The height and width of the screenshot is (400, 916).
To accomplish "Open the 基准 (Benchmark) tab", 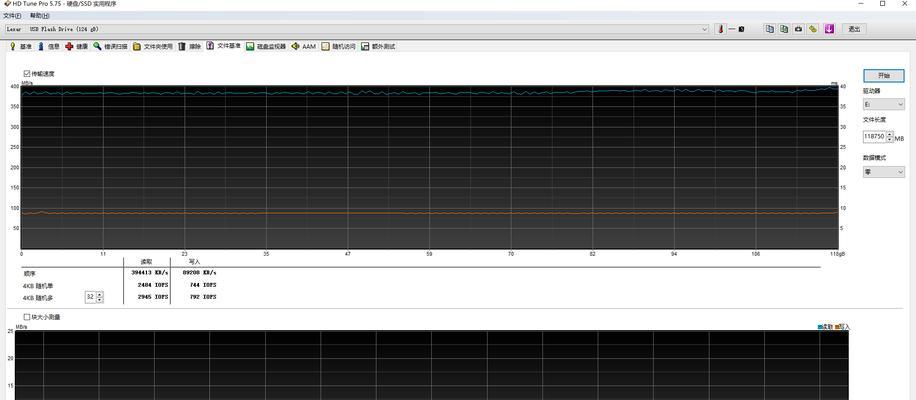I will [x=20, y=46].
